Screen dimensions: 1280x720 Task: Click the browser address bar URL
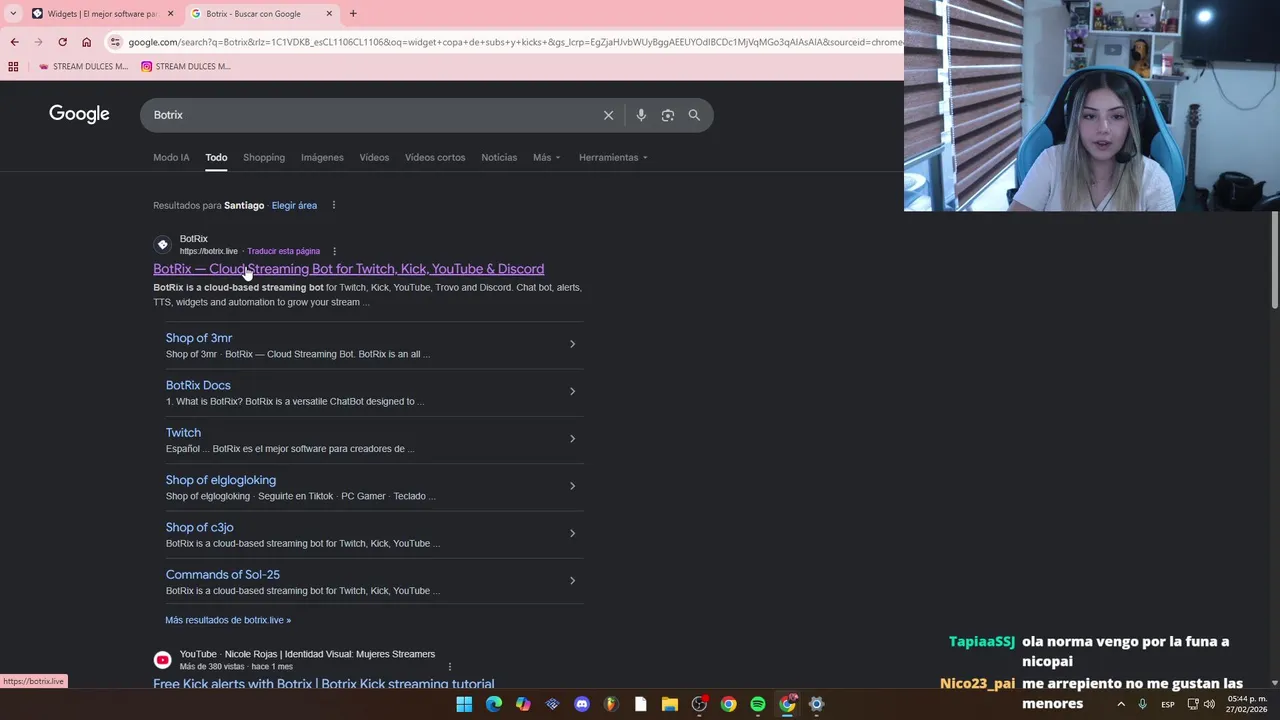(515, 42)
